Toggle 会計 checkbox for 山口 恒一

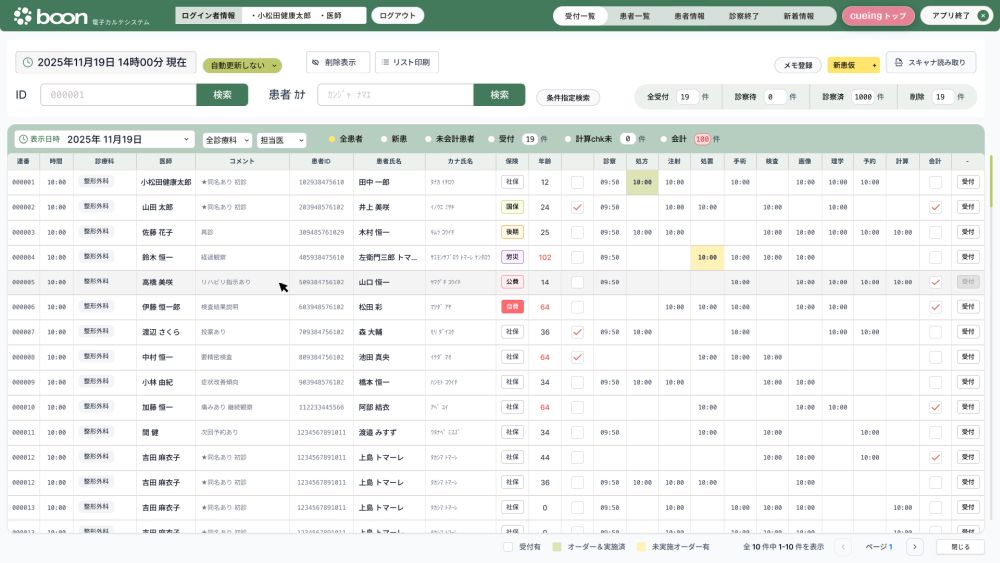(935, 282)
